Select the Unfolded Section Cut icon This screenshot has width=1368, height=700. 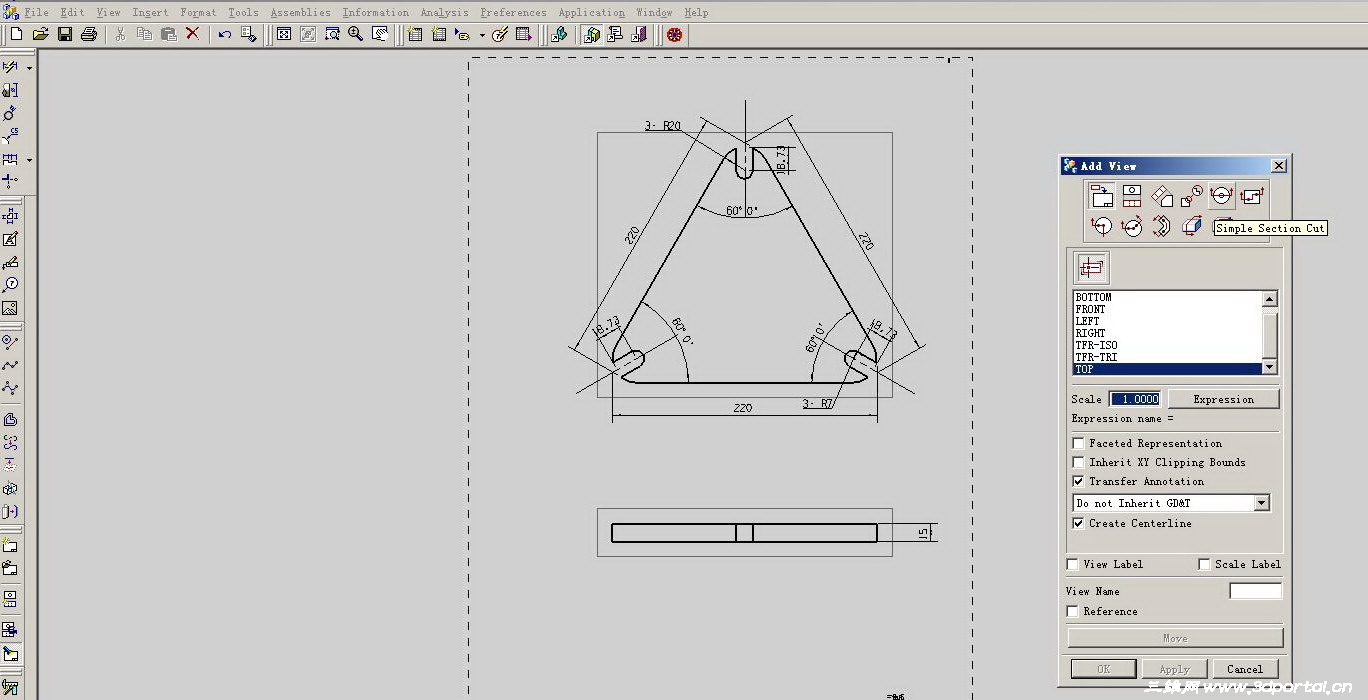tap(1161, 226)
